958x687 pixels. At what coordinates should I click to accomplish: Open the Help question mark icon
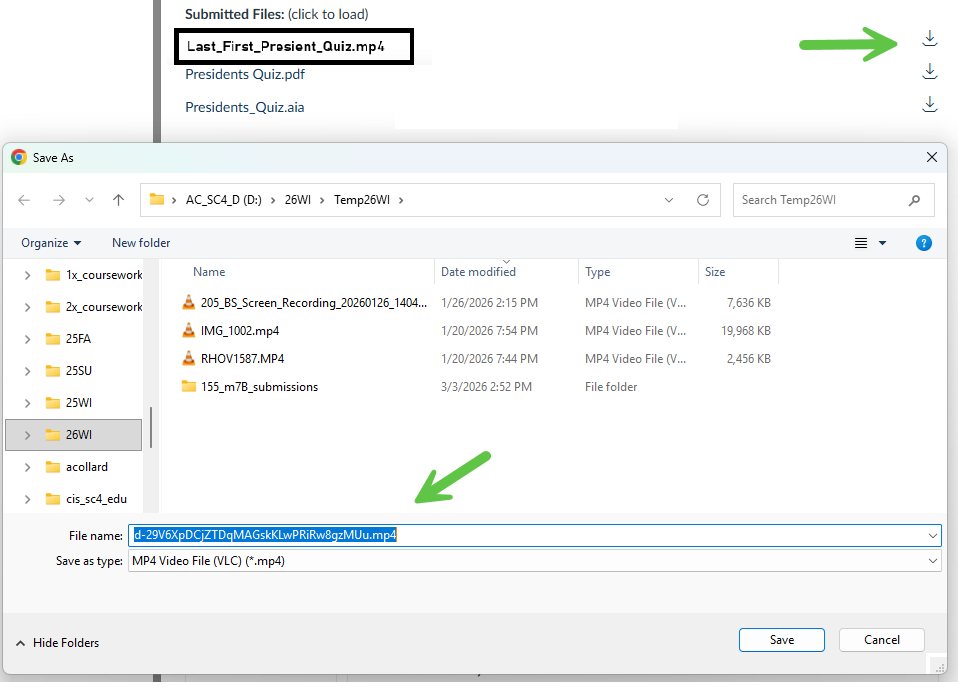(x=924, y=243)
